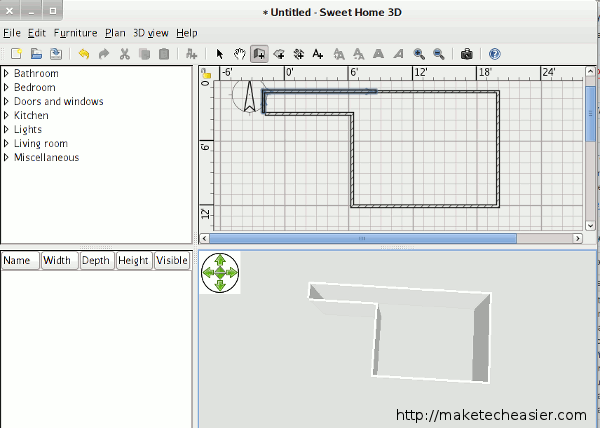Activate the Pan hand tool
The height and width of the screenshot is (428, 600).
point(240,54)
